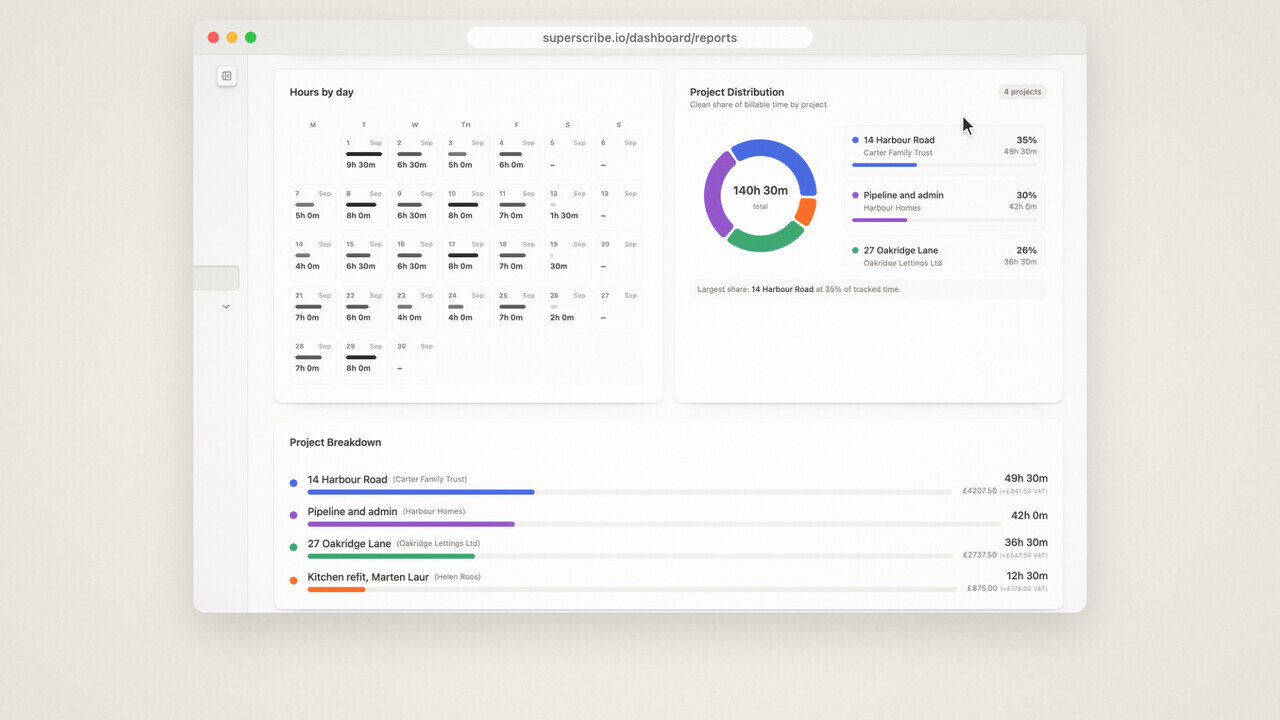Click the "Hours by day" heading
Image resolution: width=1280 pixels, height=720 pixels.
[x=322, y=92]
